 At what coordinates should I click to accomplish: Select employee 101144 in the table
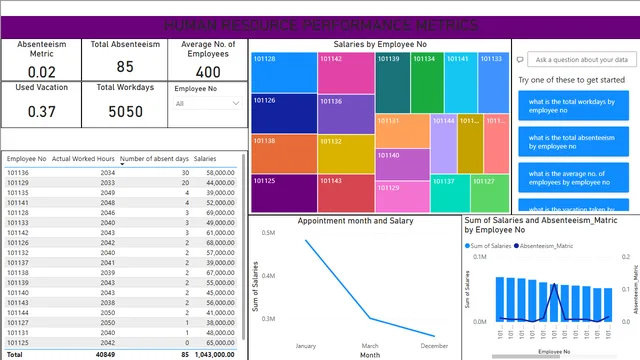pos(121,313)
